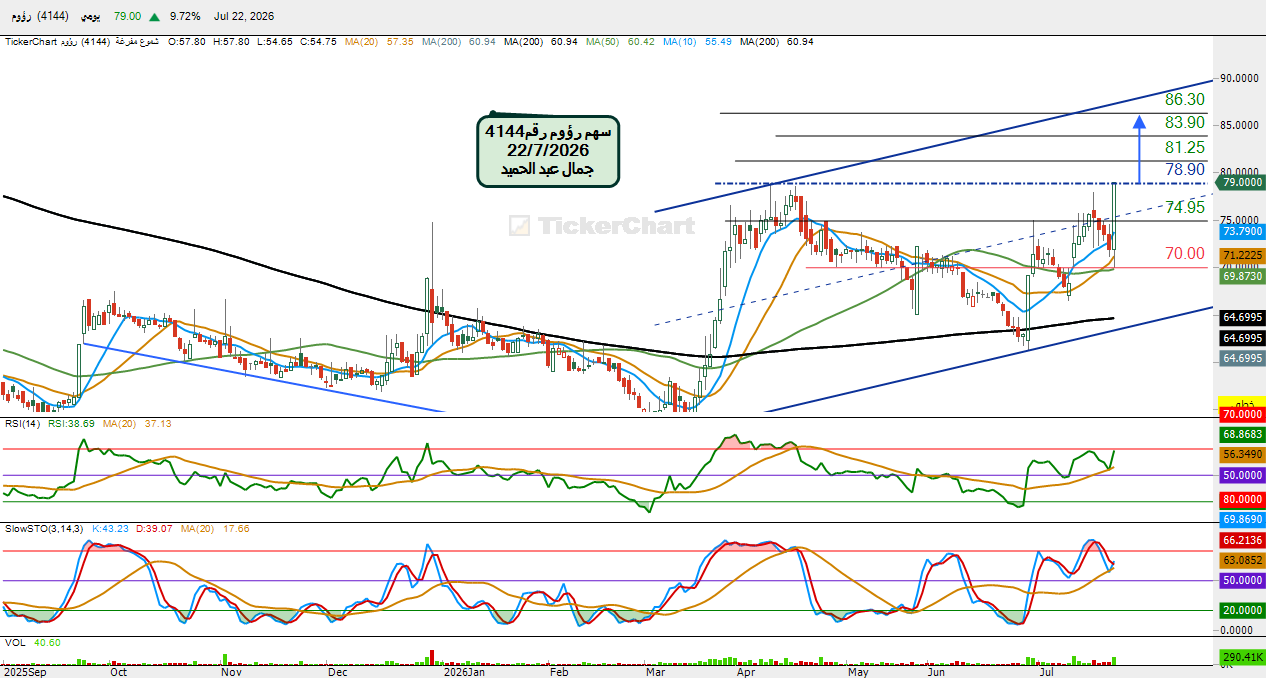Click the 86.30 target price label
The image size is (1266, 678).
tap(1185, 100)
